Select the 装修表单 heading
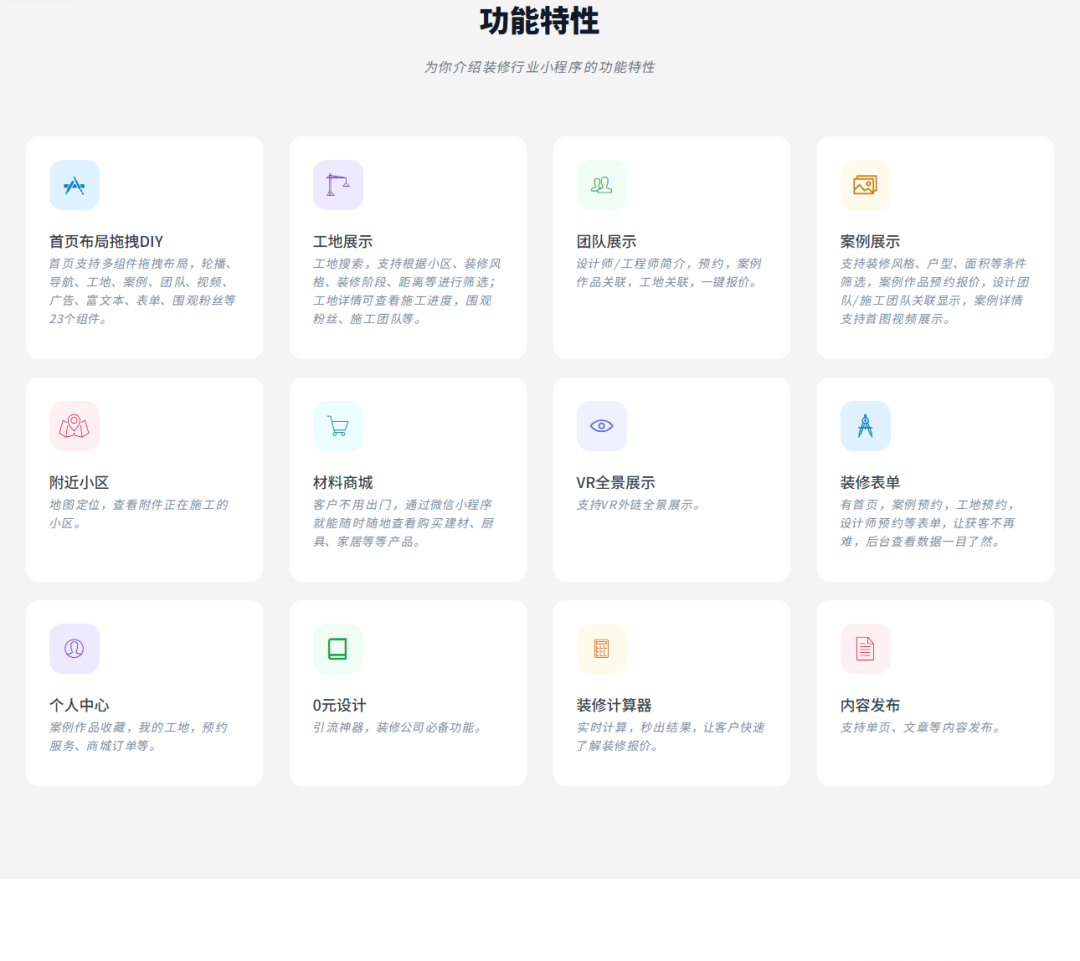 870,483
